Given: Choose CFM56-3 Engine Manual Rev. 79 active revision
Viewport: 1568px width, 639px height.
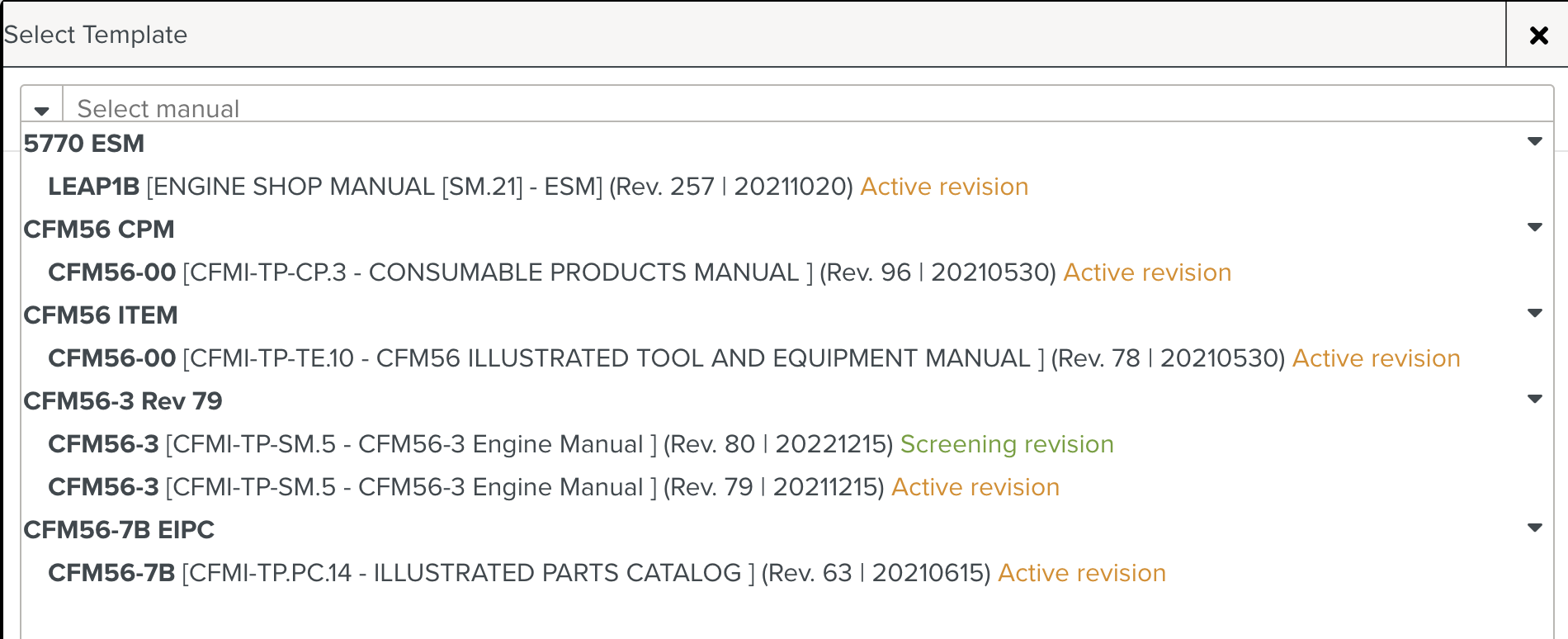Looking at the screenshot, I should click(554, 487).
